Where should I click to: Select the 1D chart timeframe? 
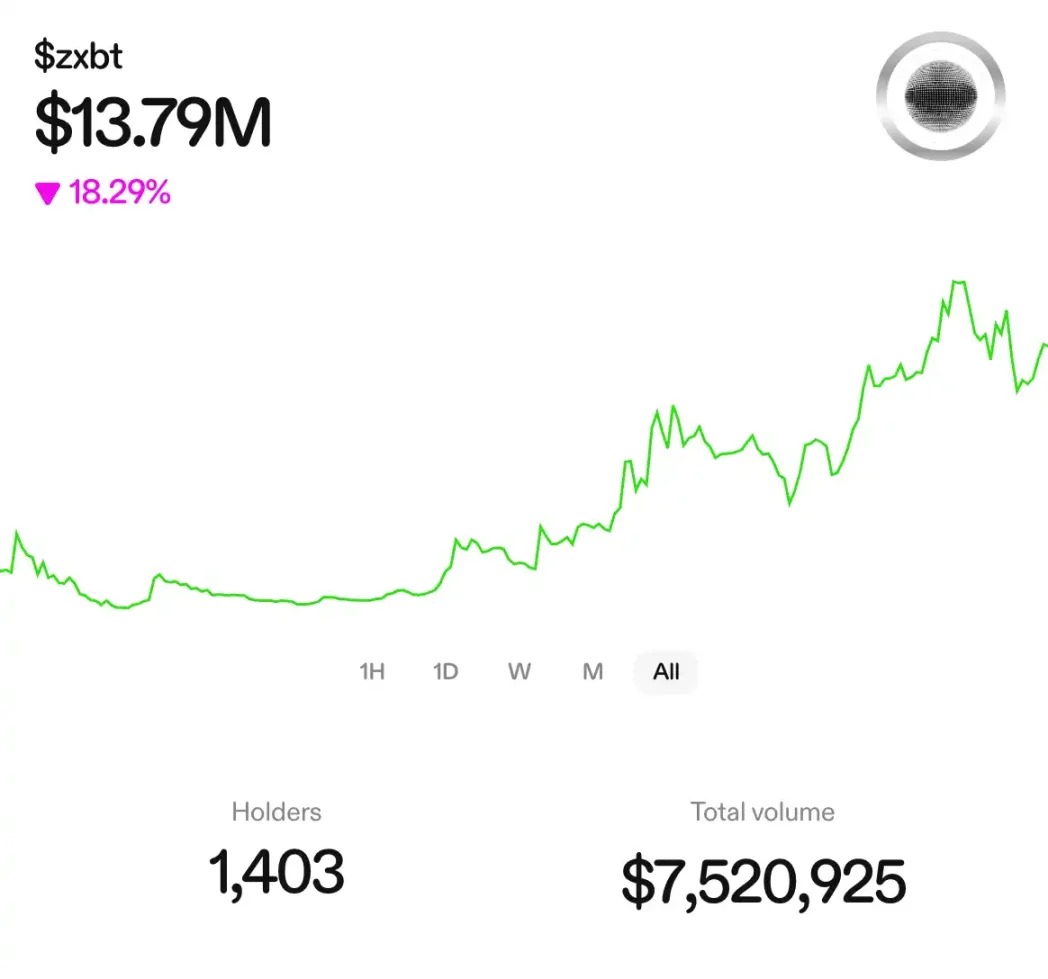coord(446,672)
